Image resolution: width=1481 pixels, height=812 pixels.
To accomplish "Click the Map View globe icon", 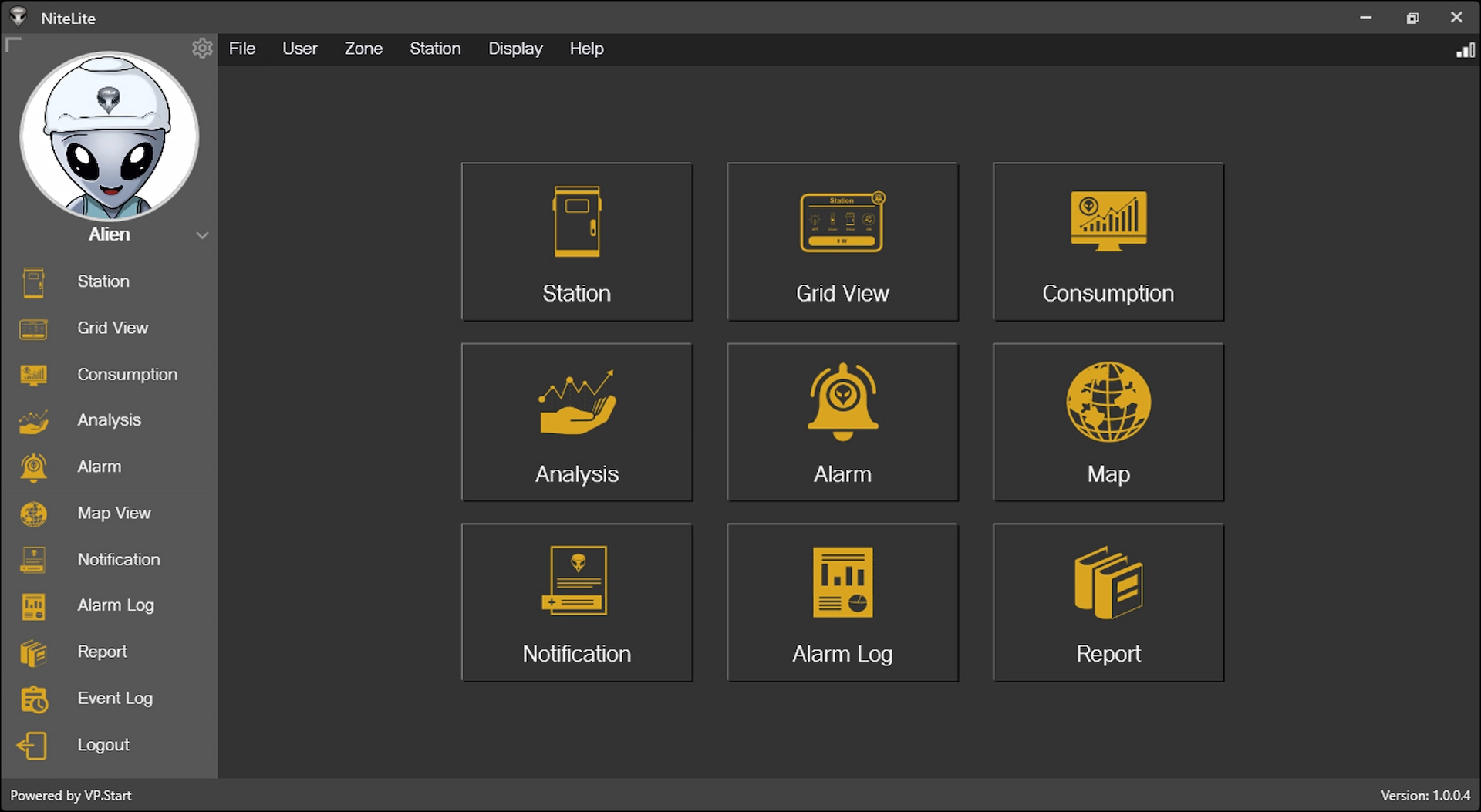I will (34, 513).
